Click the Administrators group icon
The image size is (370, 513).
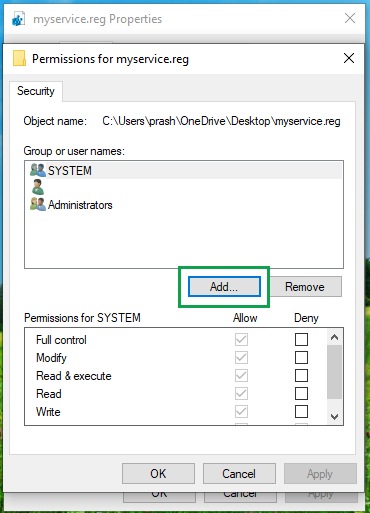point(38,204)
